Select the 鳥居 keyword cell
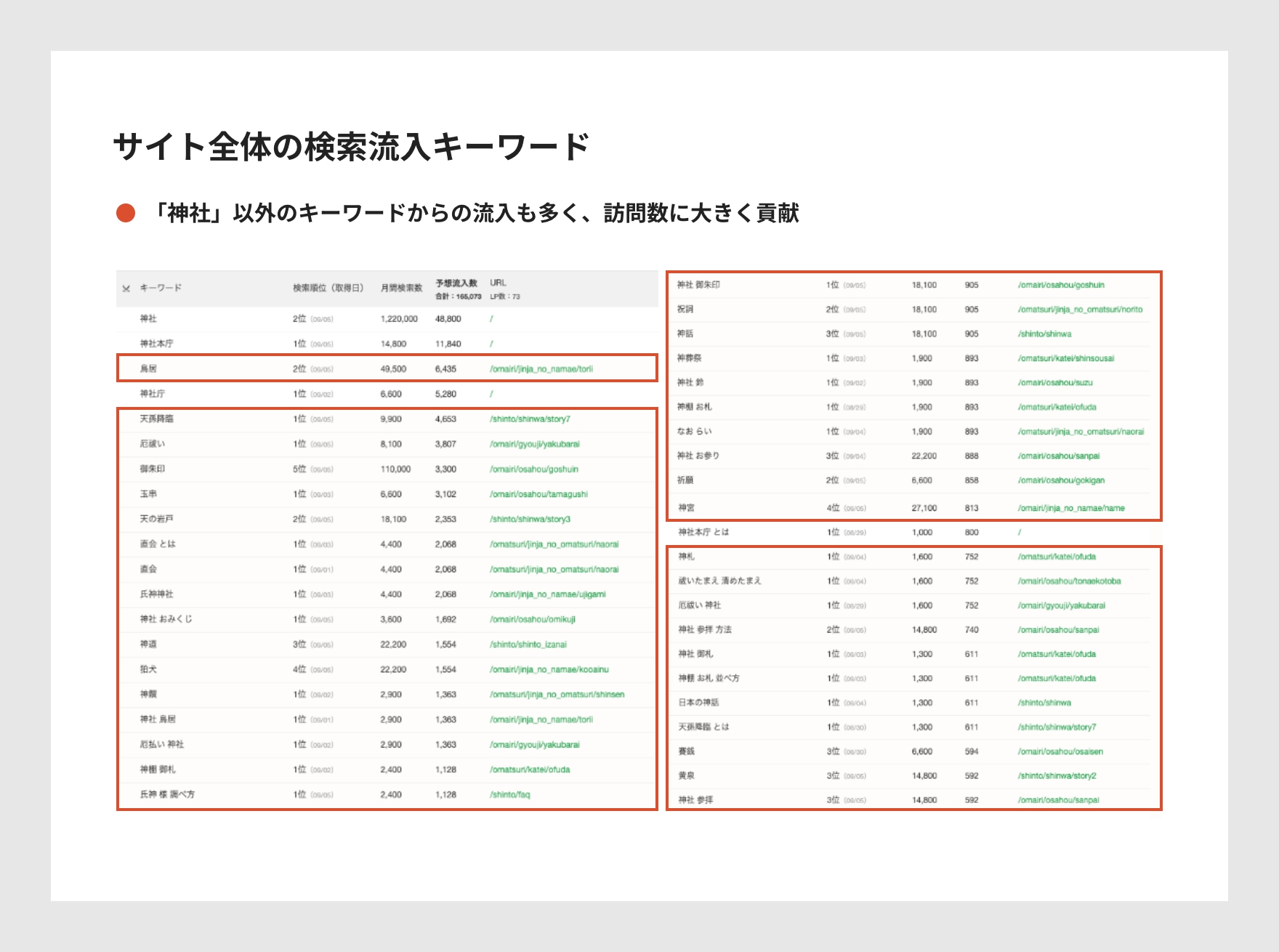The image size is (1279, 952). [x=148, y=369]
